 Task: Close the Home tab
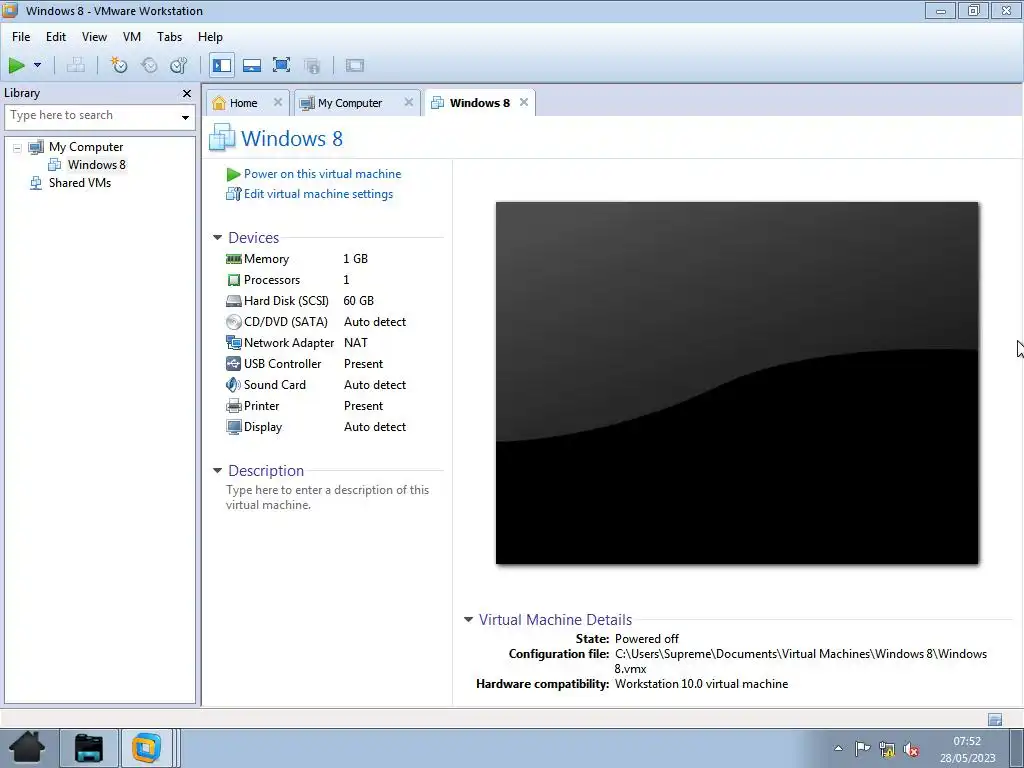click(x=278, y=102)
